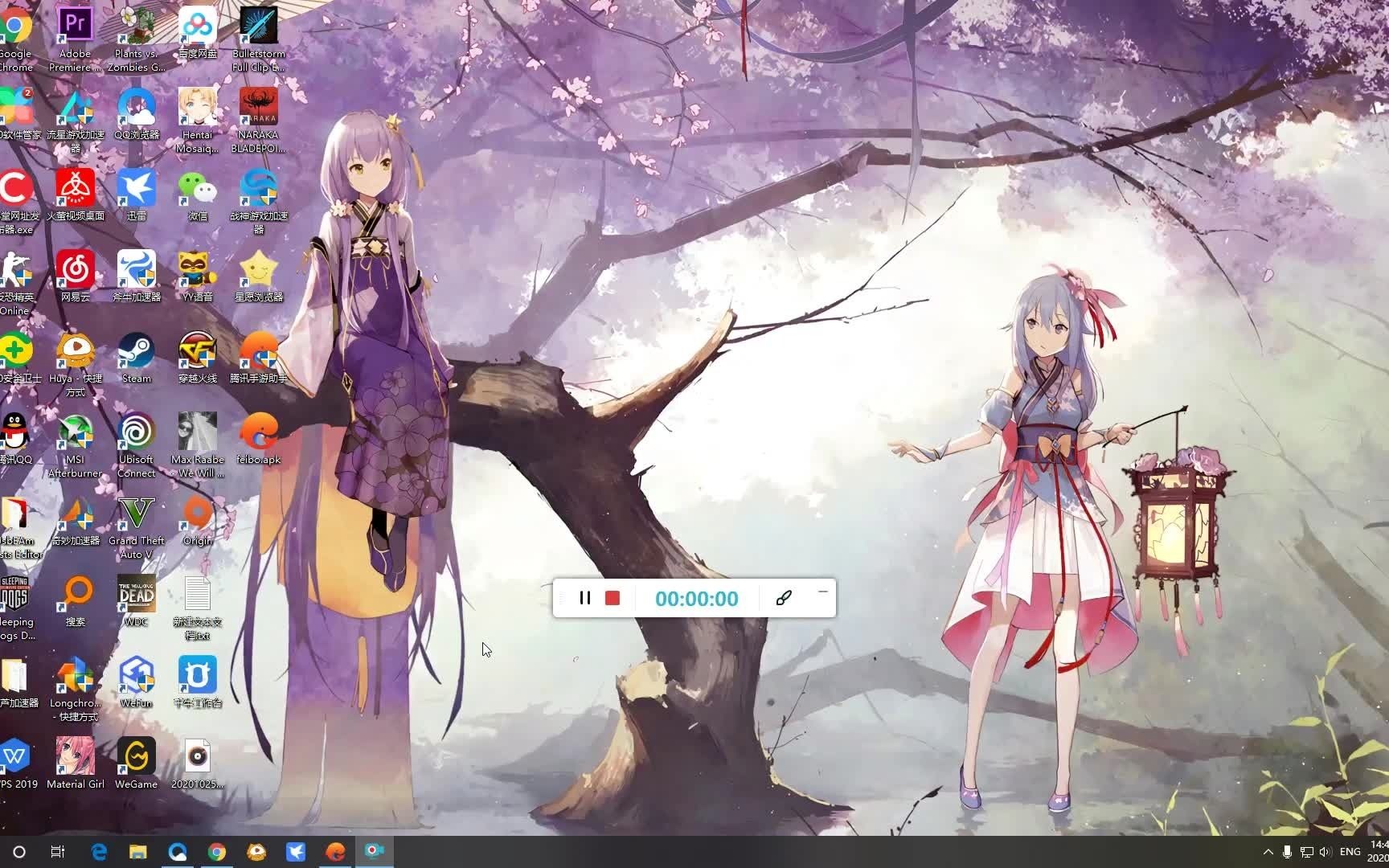
Task: Open 火萤视频桌面 shortcut
Action: (76, 194)
